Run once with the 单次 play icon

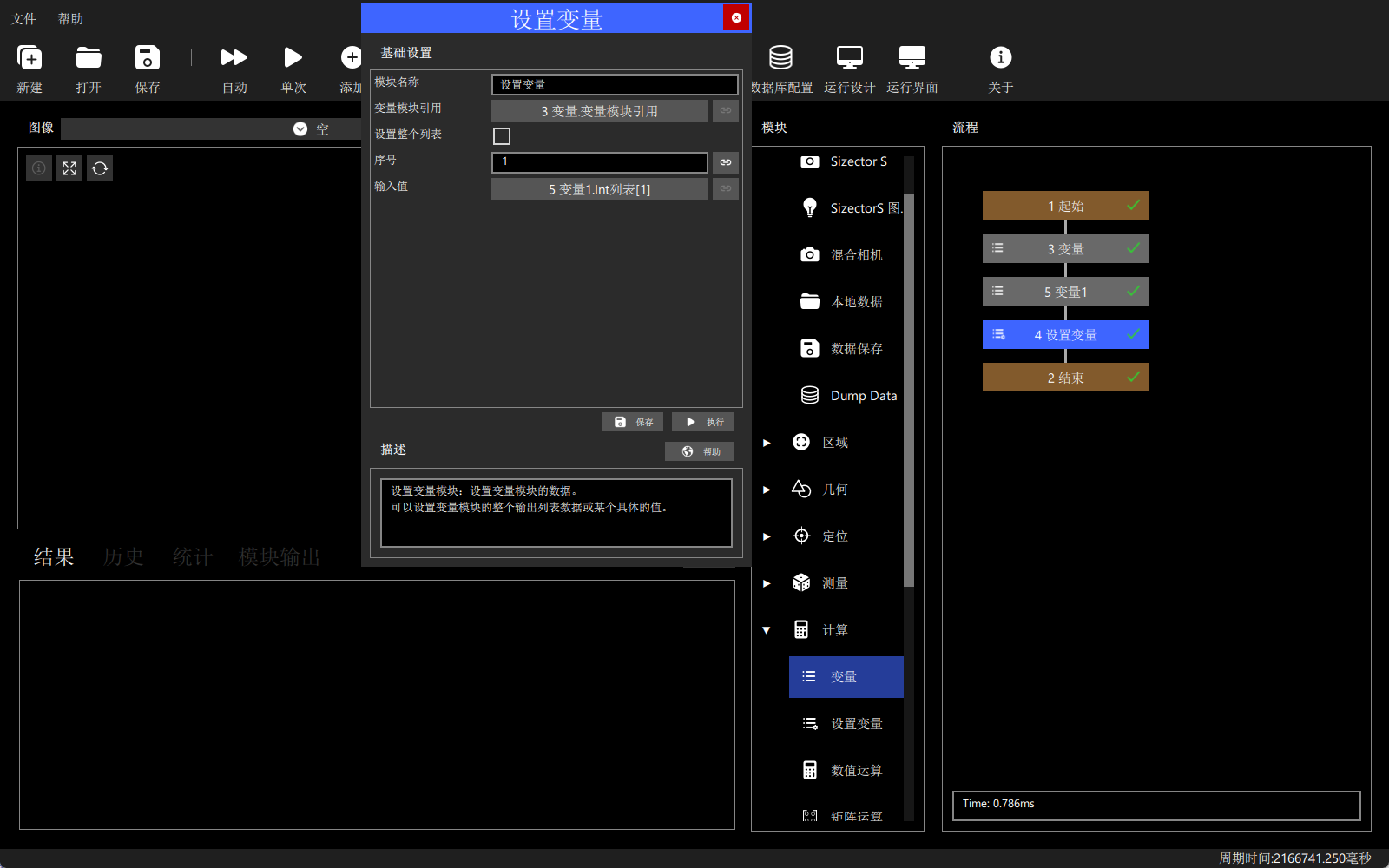click(293, 57)
